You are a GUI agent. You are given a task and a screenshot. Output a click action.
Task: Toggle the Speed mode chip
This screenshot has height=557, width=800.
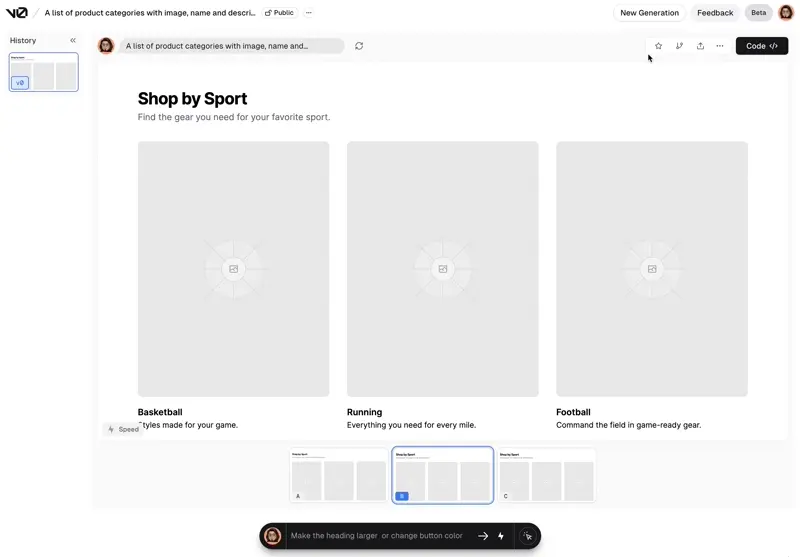pyautogui.click(x=122, y=429)
